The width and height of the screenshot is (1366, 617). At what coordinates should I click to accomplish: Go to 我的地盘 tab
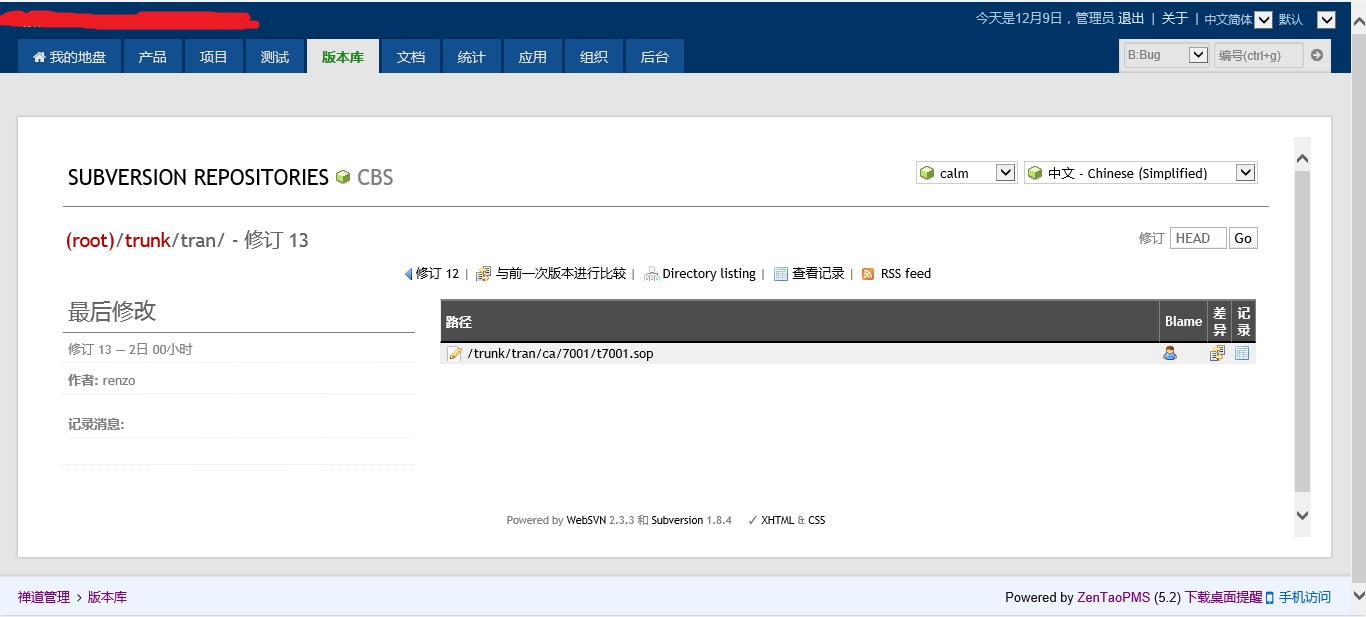69,57
